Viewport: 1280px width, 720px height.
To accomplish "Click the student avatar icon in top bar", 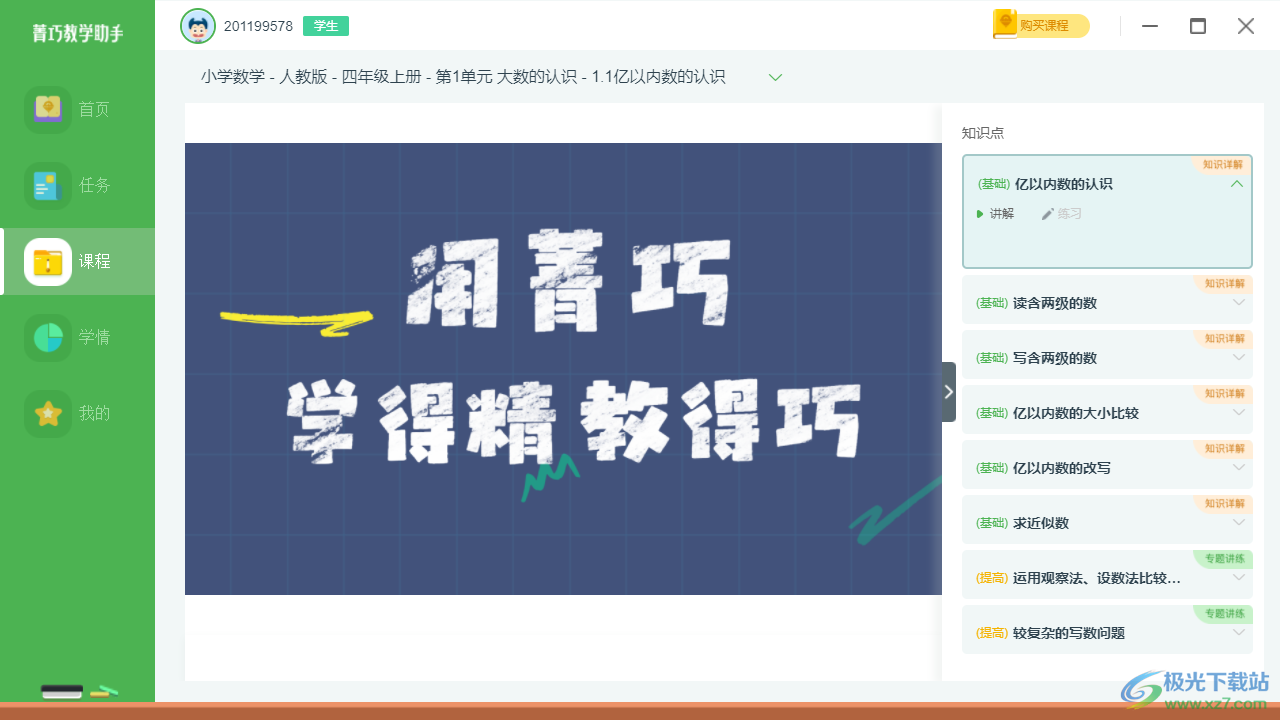I will click(x=197, y=25).
